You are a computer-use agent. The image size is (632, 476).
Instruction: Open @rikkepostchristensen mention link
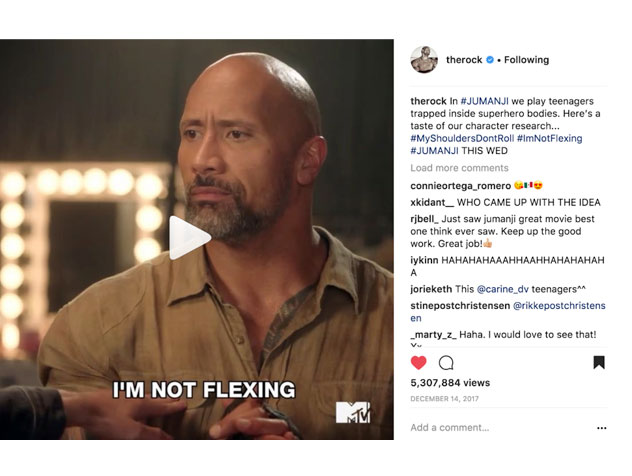point(559,305)
